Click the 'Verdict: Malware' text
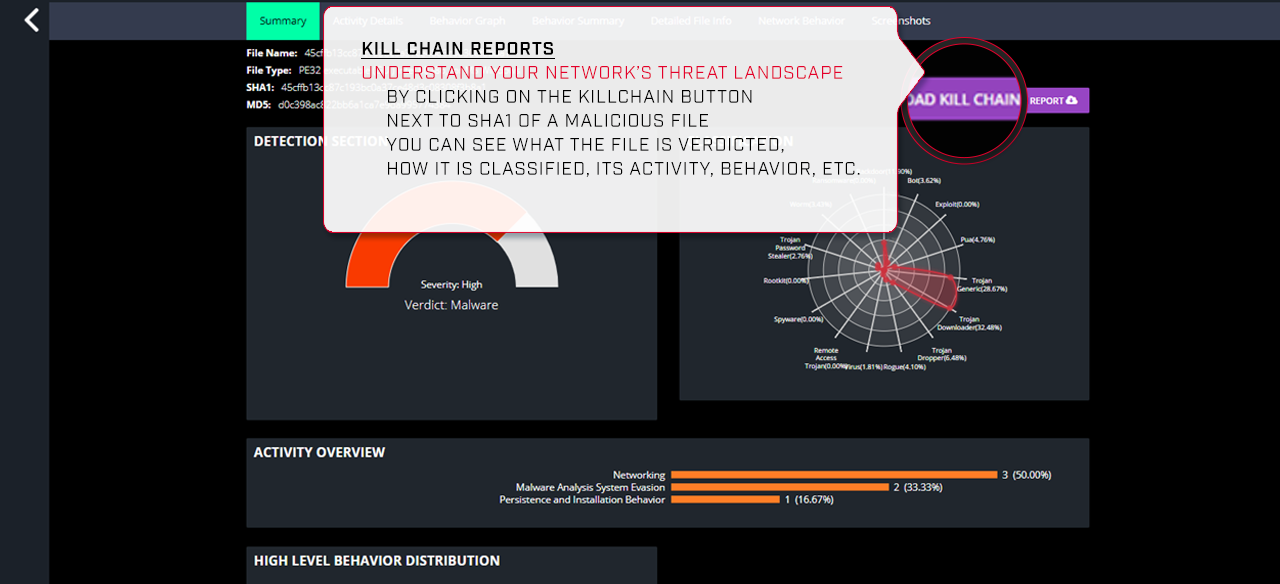 (x=451, y=305)
